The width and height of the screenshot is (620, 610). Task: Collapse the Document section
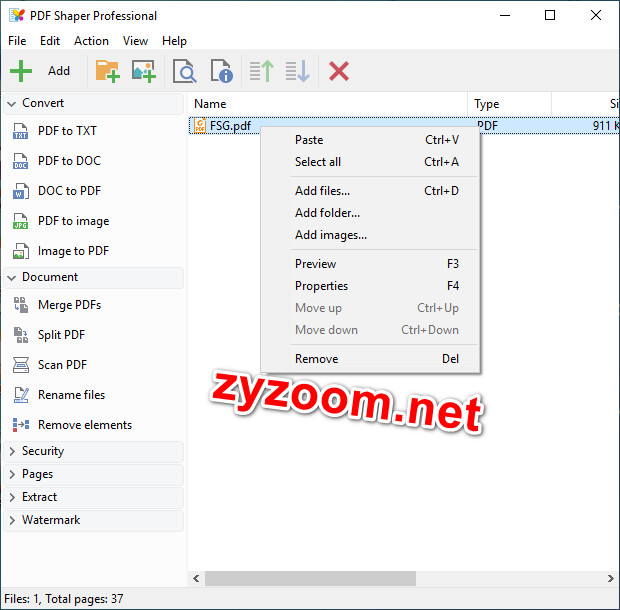click(x=12, y=278)
